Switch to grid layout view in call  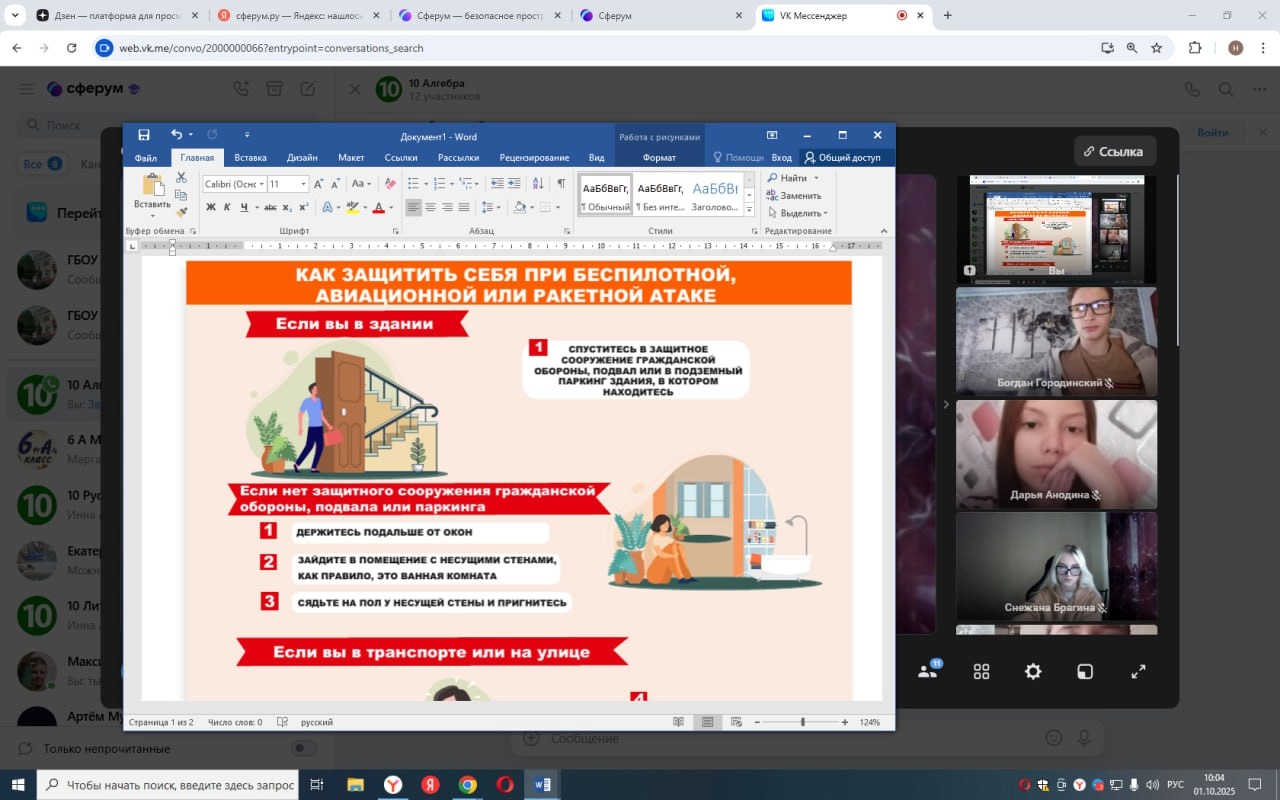click(981, 672)
